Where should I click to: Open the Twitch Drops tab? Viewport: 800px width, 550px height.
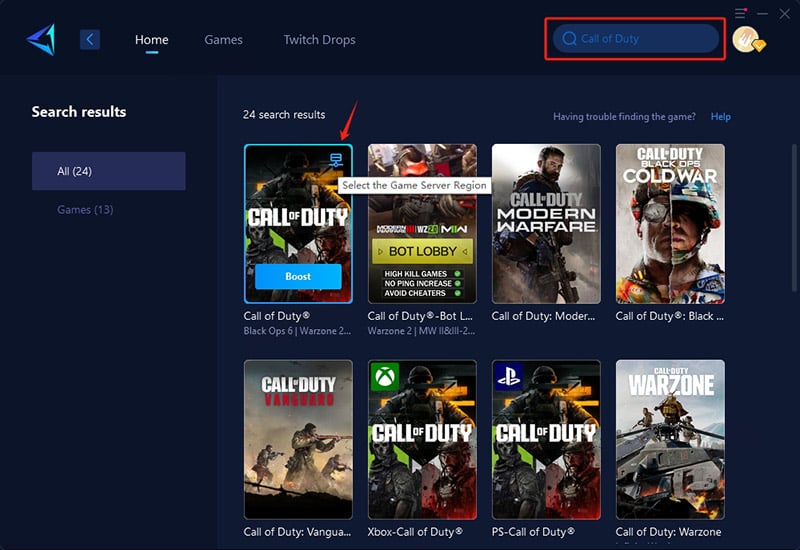pos(319,40)
